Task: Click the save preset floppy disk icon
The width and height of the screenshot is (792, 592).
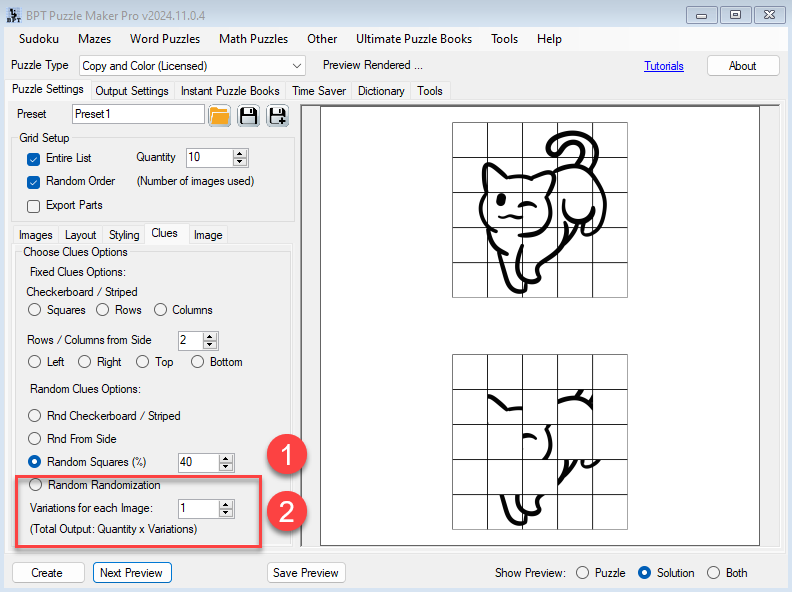Action: (x=248, y=115)
